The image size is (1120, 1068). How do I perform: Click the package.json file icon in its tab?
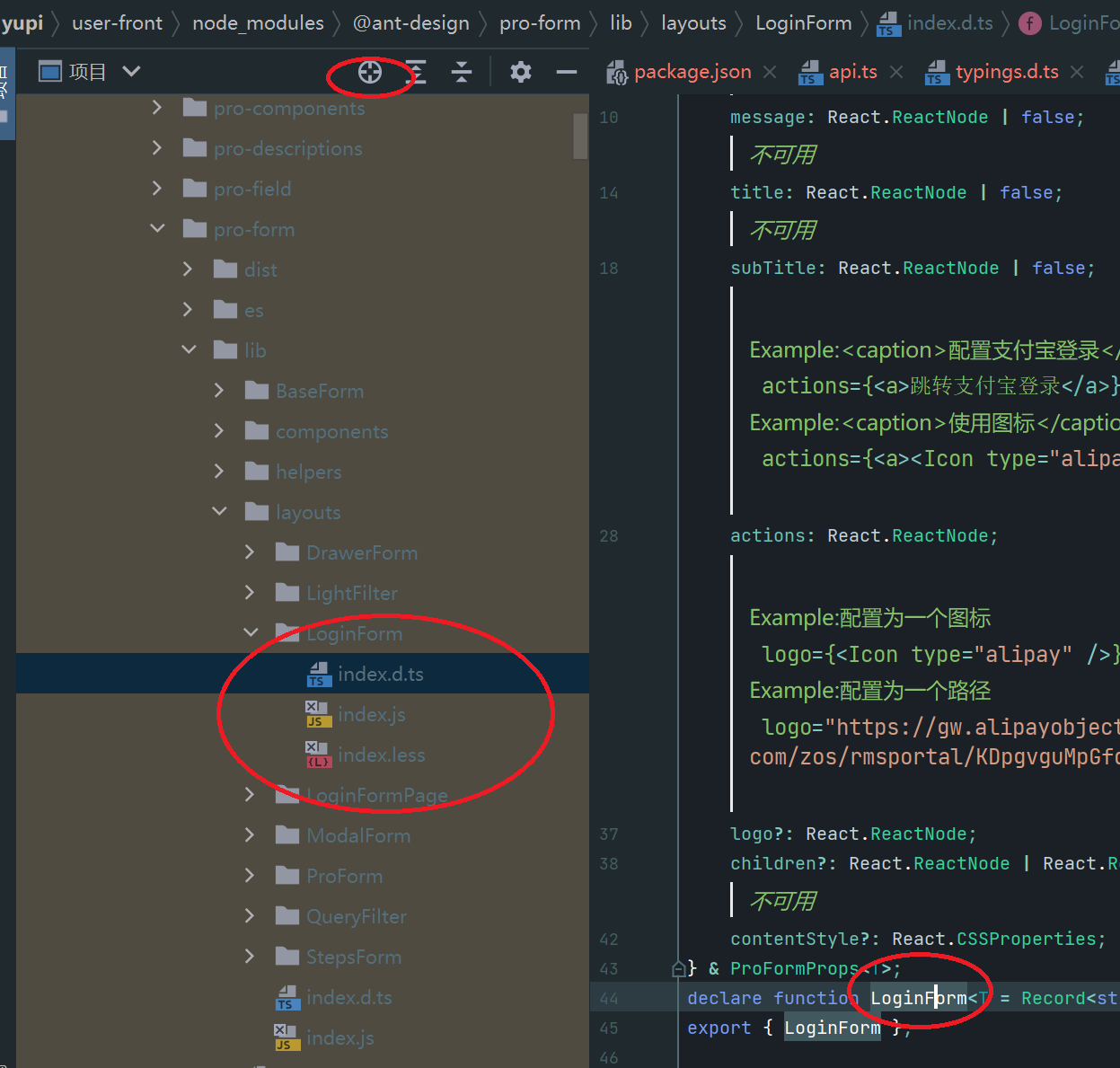pyautogui.click(x=616, y=72)
